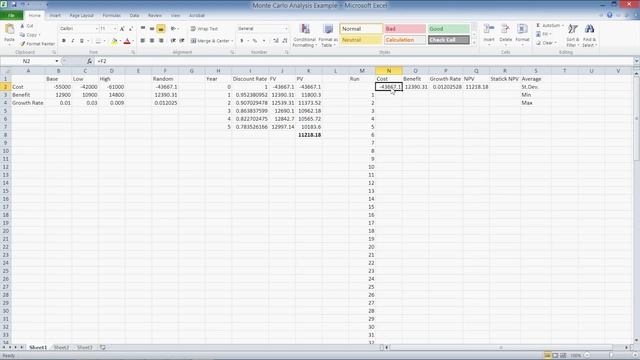Toggle Middle Align
The height and width of the screenshot is (360, 640).
(x=152, y=29)
